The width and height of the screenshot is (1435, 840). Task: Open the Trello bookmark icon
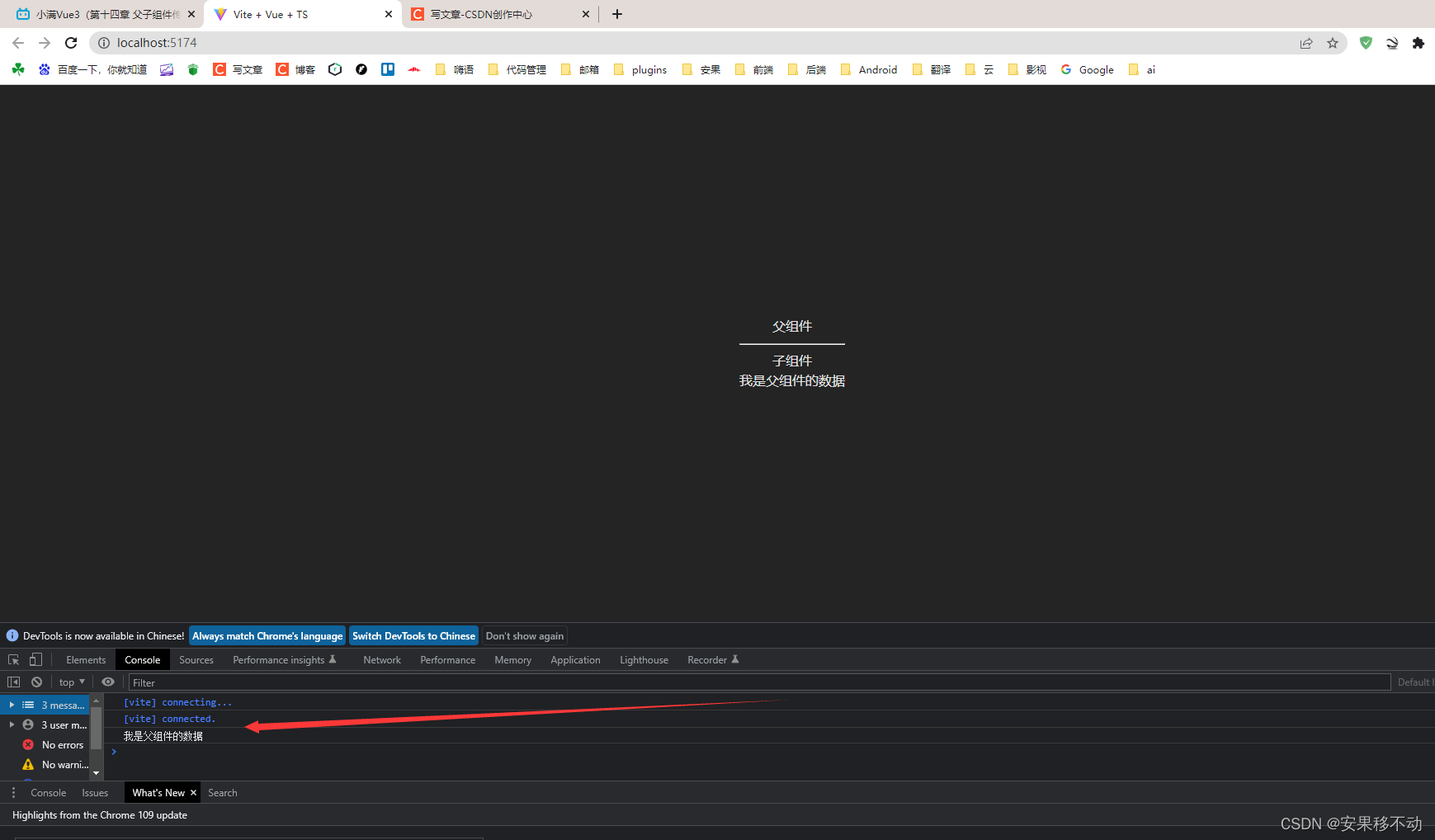click(387, 69)
